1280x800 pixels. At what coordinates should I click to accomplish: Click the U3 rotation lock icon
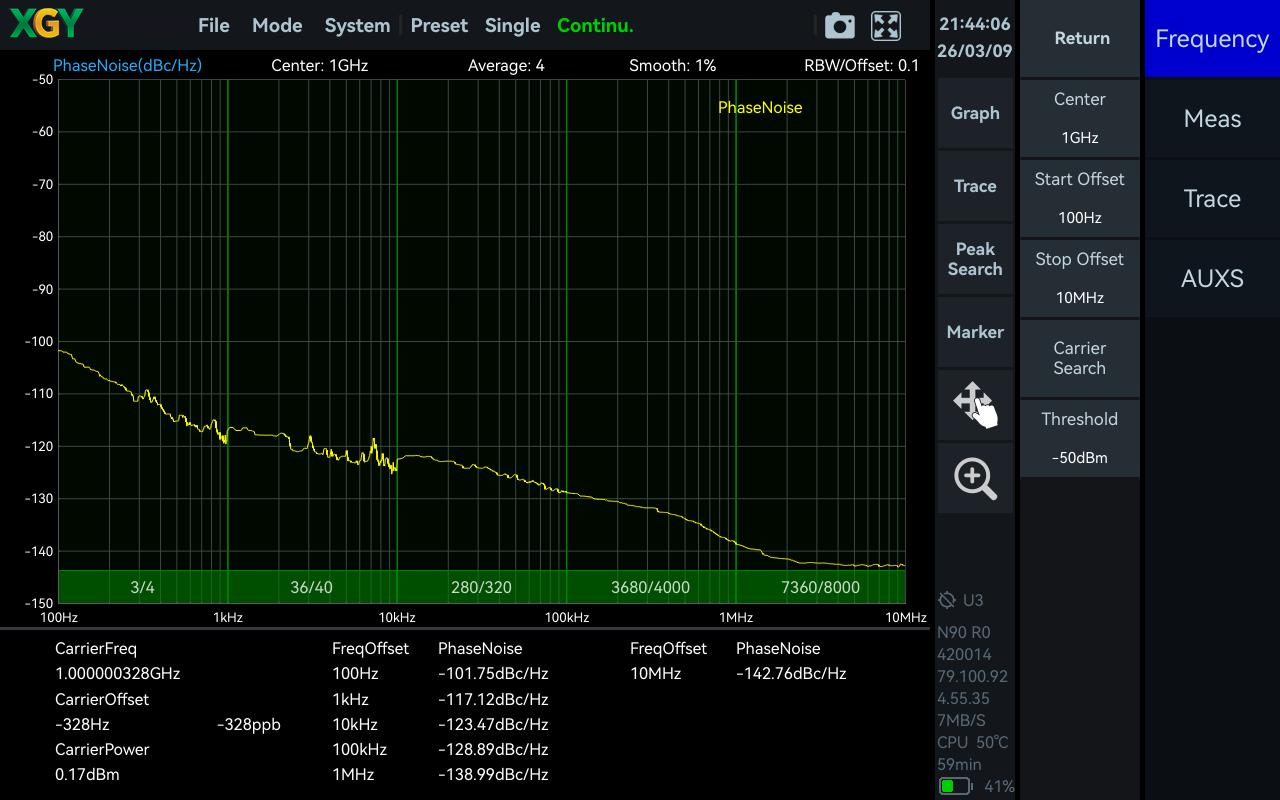click(x=947, y=600)
